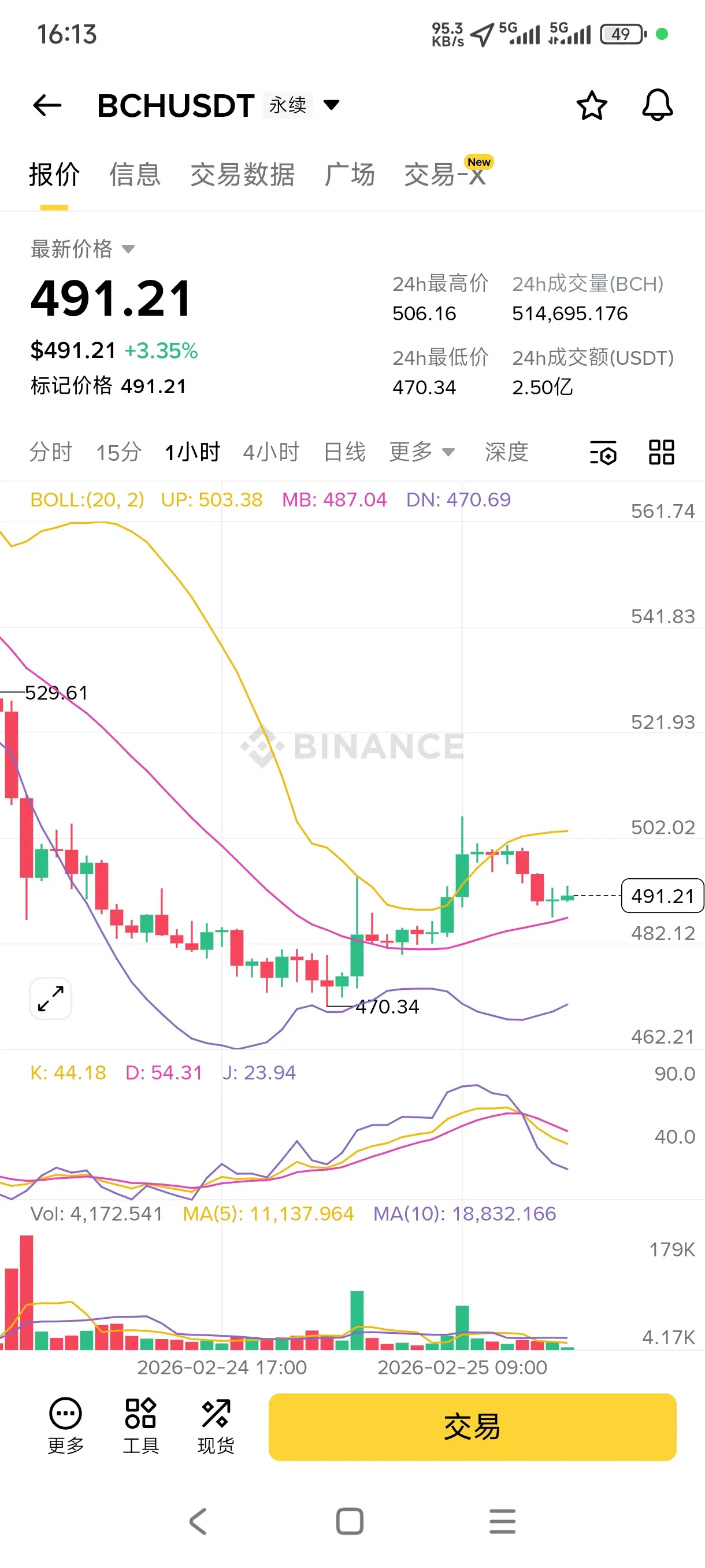705x1568 pixels.
Task: Open 交易-X tab with New badge
Action: pyautogui.click(x=448, y=172)
